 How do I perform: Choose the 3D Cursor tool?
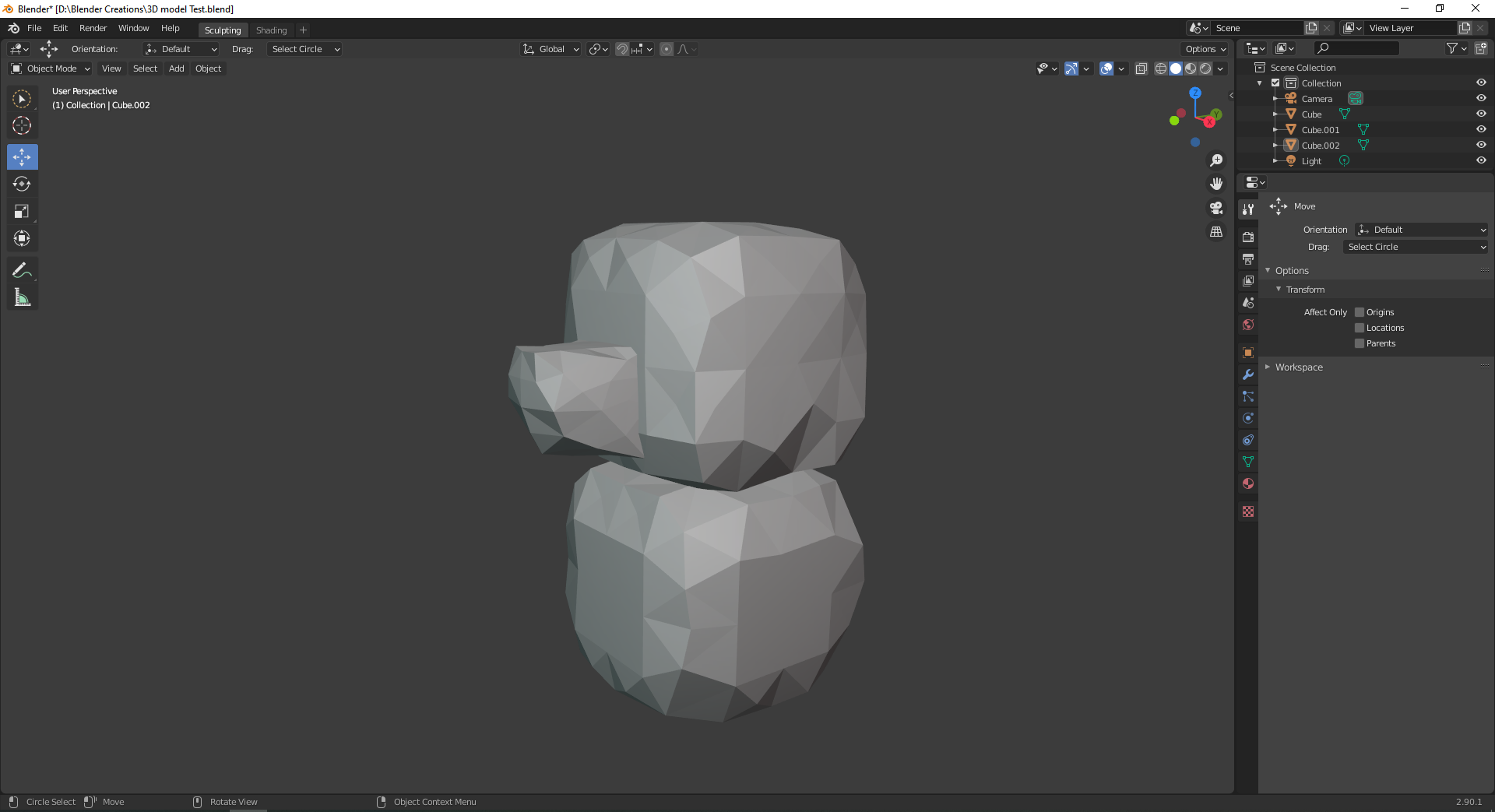click(x=22, y=125)
